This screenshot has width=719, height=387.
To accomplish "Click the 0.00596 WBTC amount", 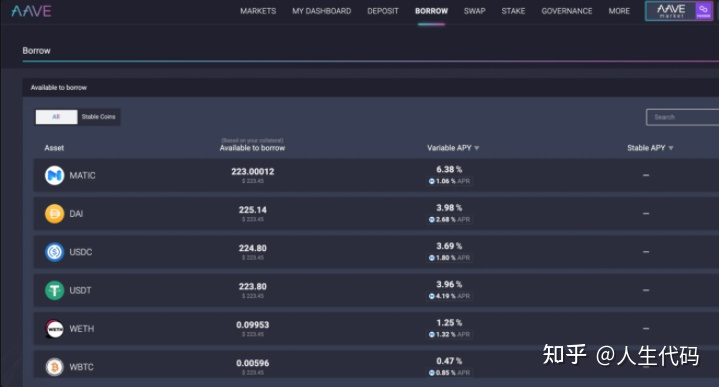I will click(253, 363).
